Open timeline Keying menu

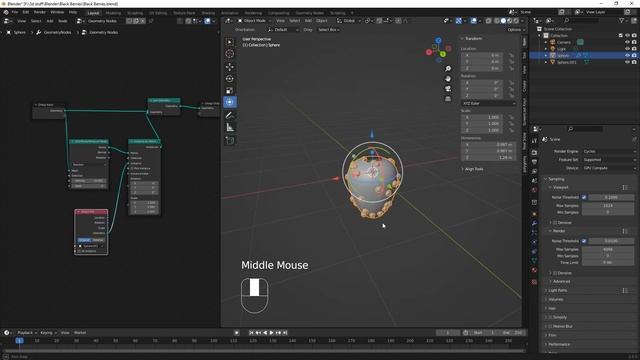[48, 333]
